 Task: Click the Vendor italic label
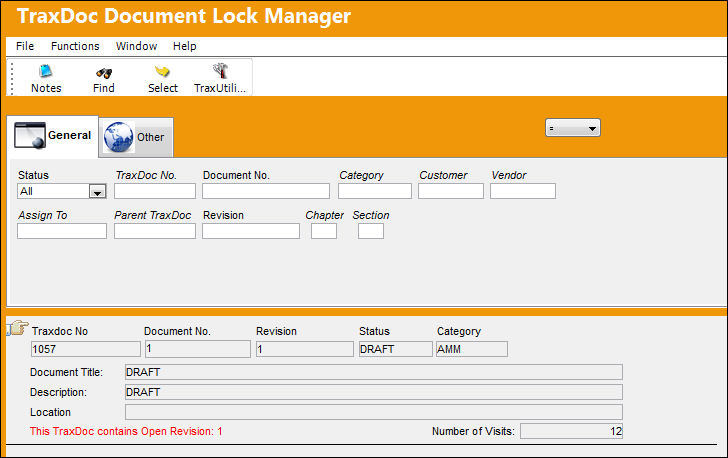[509, 175]
